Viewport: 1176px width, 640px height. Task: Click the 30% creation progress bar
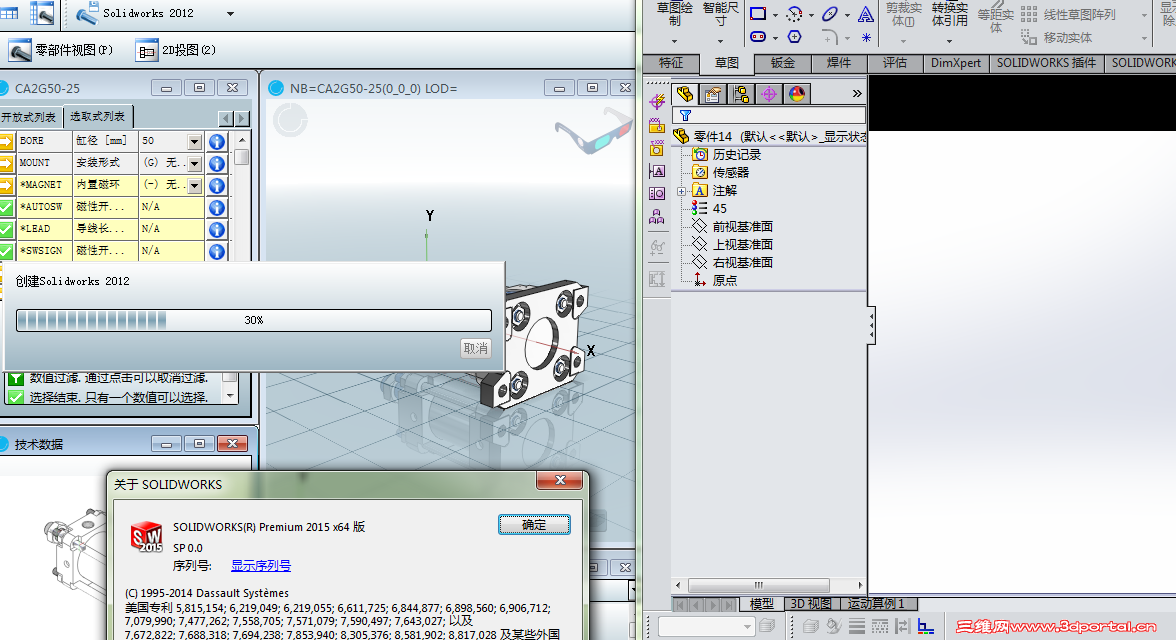pos(254,320)
